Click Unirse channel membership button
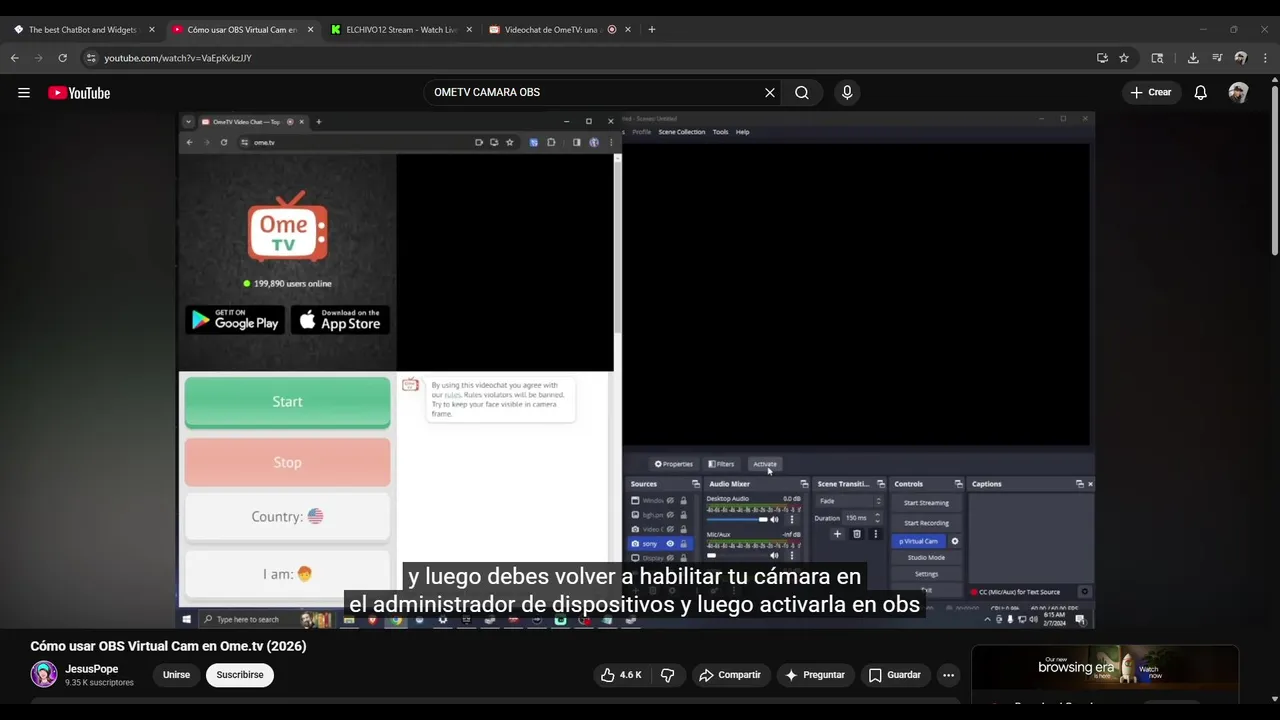The image size is (1280, 720). [176, 675]
